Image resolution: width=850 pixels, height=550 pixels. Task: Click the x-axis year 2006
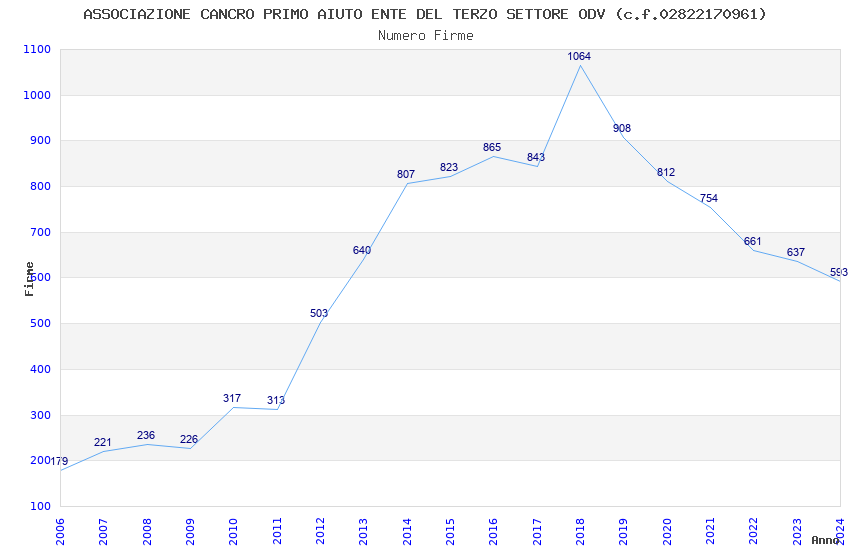coord(60,532)
